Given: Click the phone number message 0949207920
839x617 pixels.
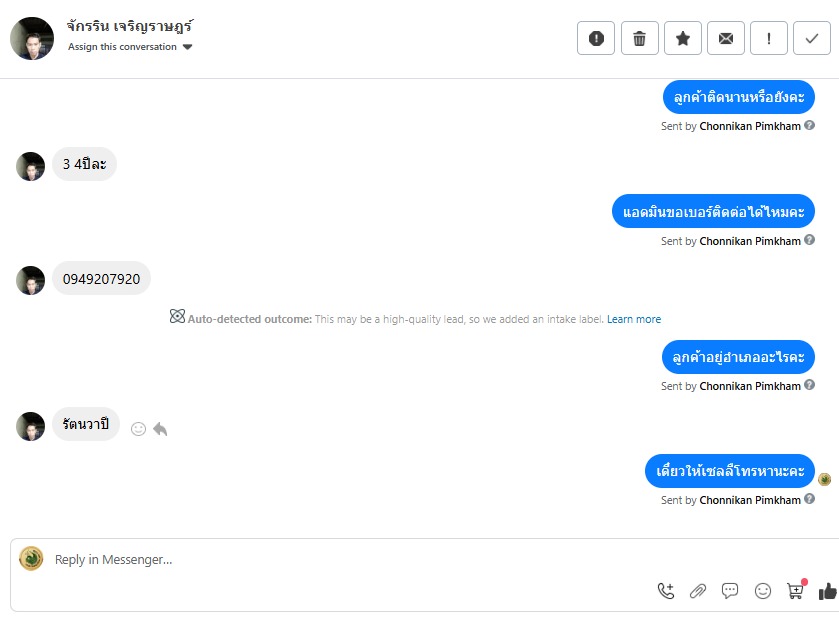Looking at the screenshot, I should (101, 279).
